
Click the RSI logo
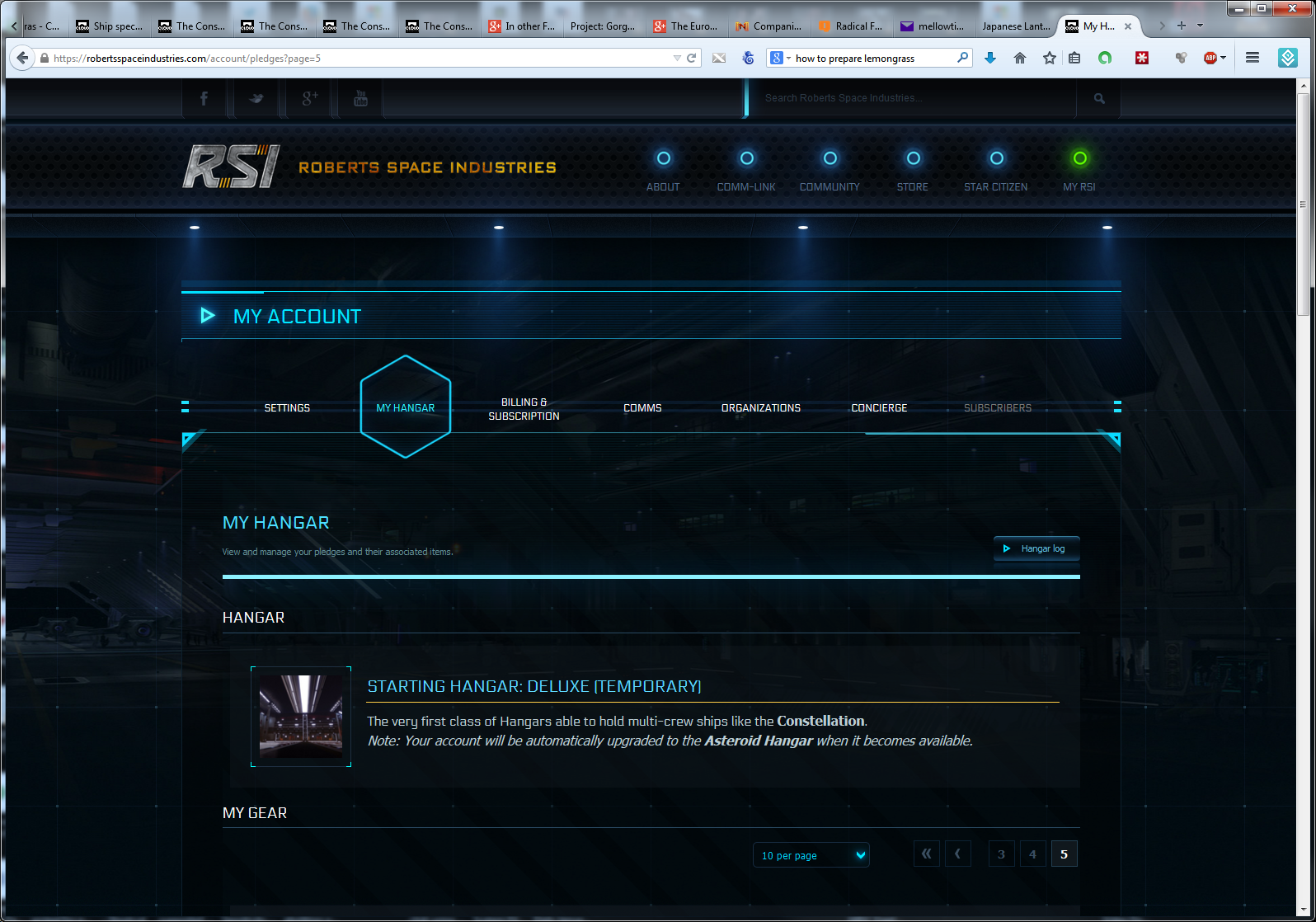click(x=231, y=167)
